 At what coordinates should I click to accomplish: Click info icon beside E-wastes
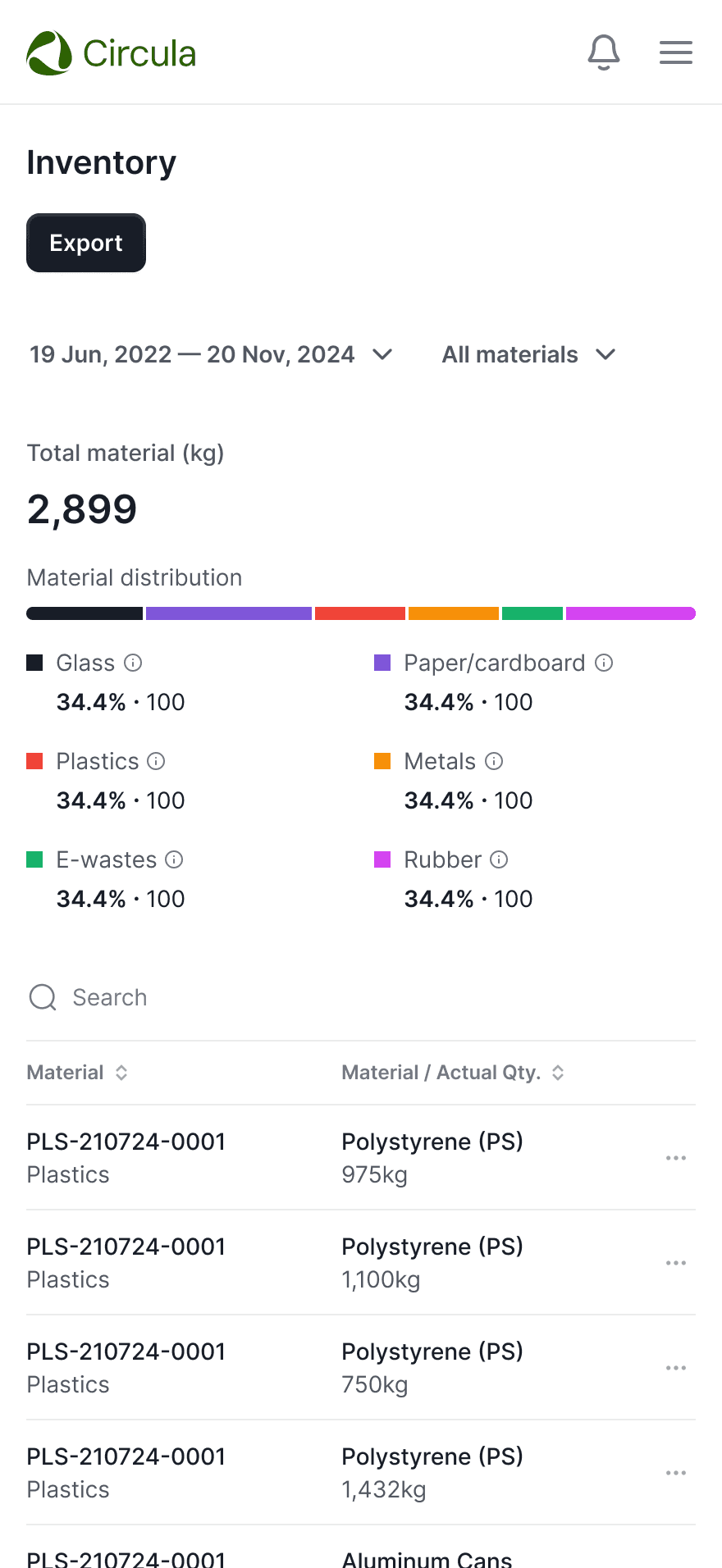tap(174, 859)
